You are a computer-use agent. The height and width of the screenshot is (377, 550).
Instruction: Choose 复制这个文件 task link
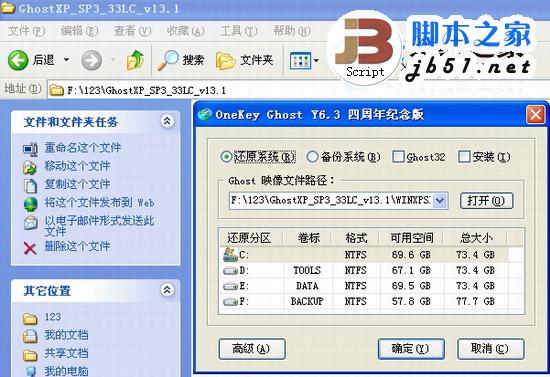(77, 184)
